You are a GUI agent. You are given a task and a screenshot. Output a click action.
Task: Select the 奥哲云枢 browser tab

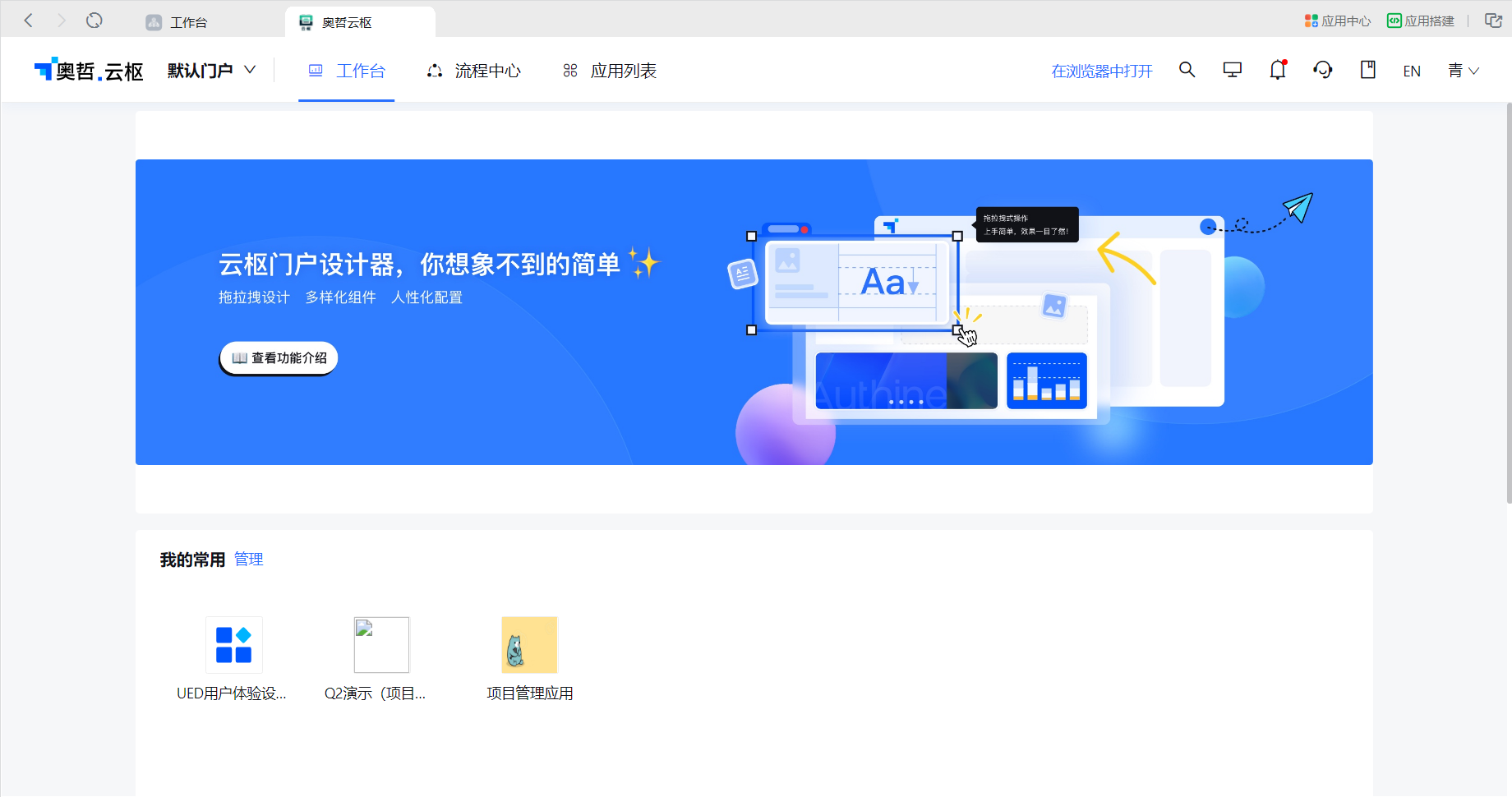(x=360, y=22)
